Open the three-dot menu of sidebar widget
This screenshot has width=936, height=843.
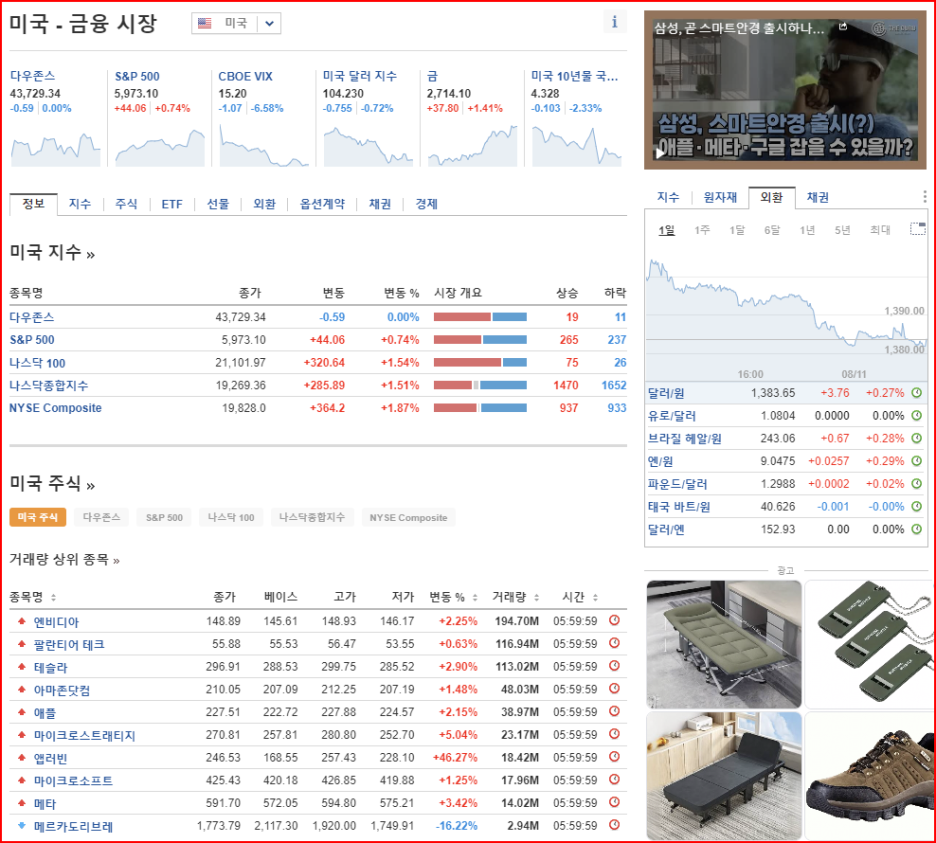(924, 196)
